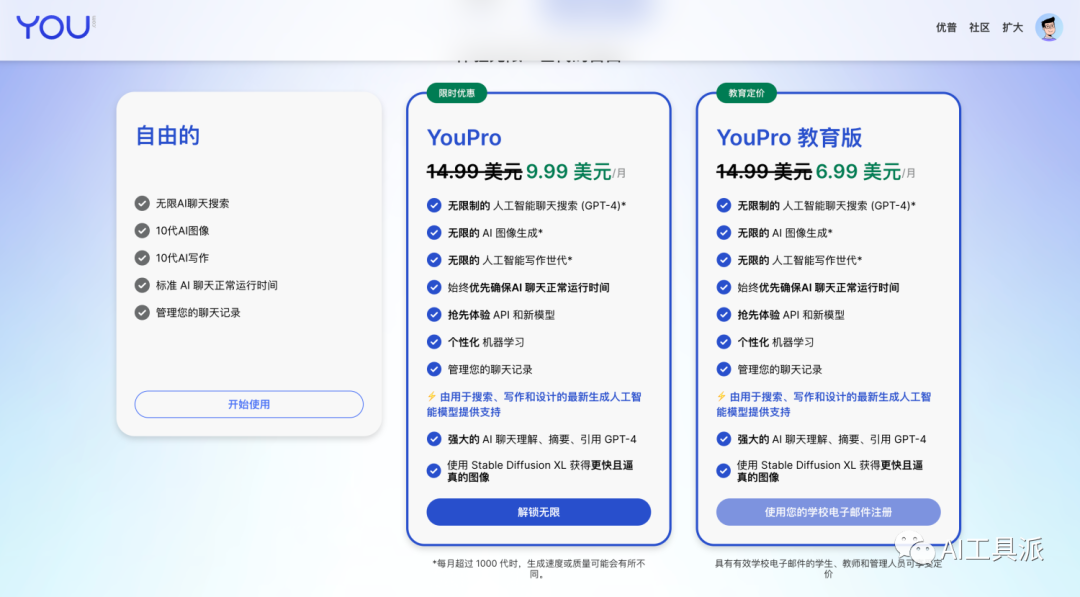
Task: Click the YouPro 教育版 plan title
Action: click(789, 138)
